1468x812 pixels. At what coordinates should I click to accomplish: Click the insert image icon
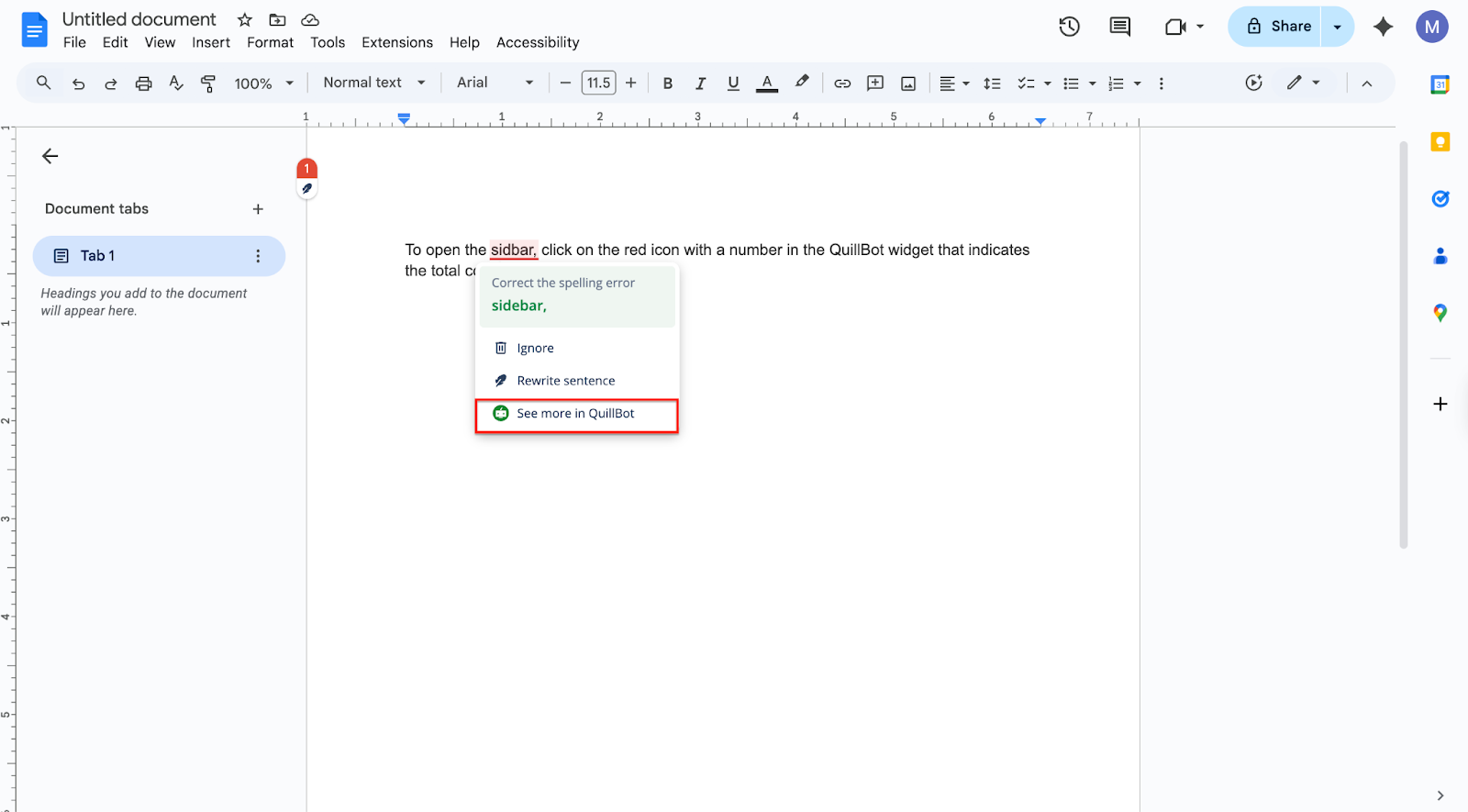click(907, 83)
